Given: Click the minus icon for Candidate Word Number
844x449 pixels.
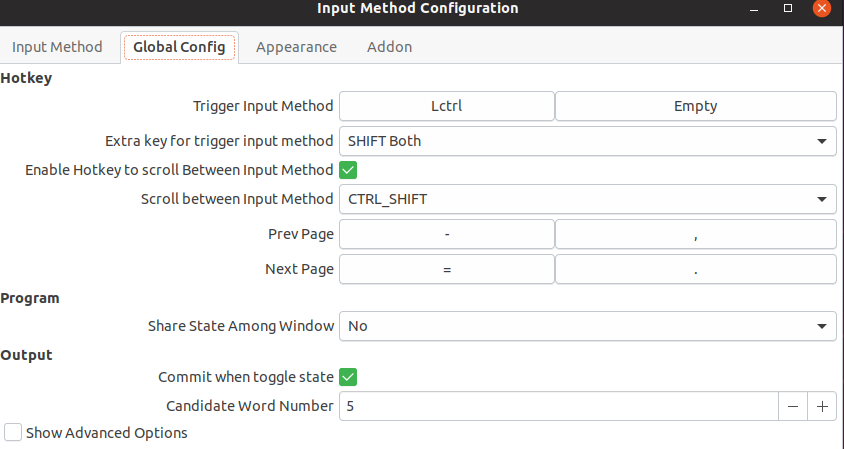Looking at the screenshot, I should [x=793, y=406].
